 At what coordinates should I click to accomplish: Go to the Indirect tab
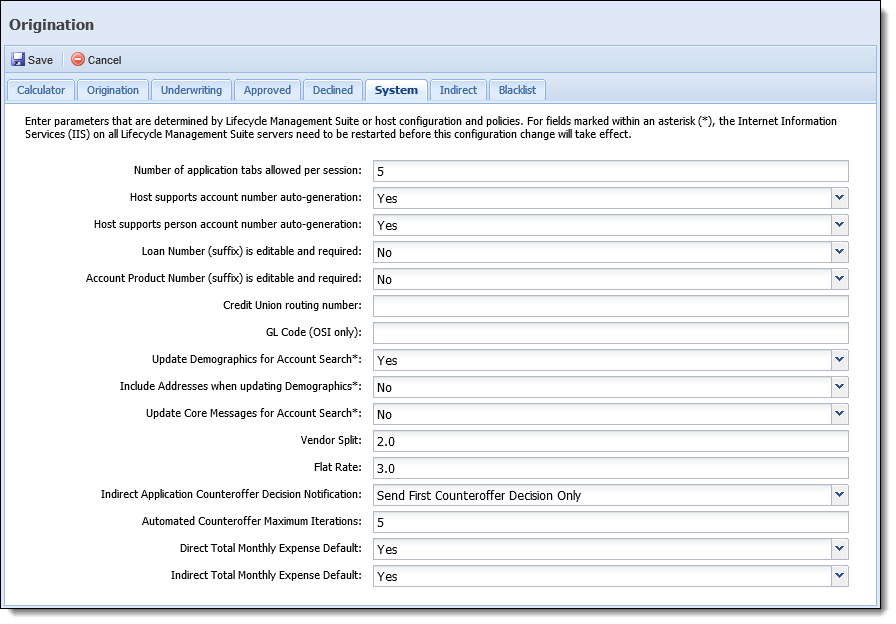(458, 90)
